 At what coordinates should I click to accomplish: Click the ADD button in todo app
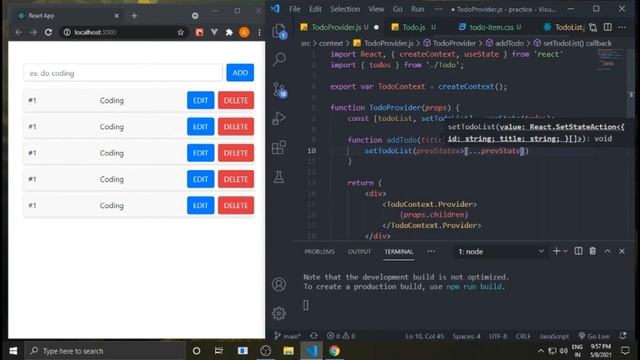[x=240, y=73]
